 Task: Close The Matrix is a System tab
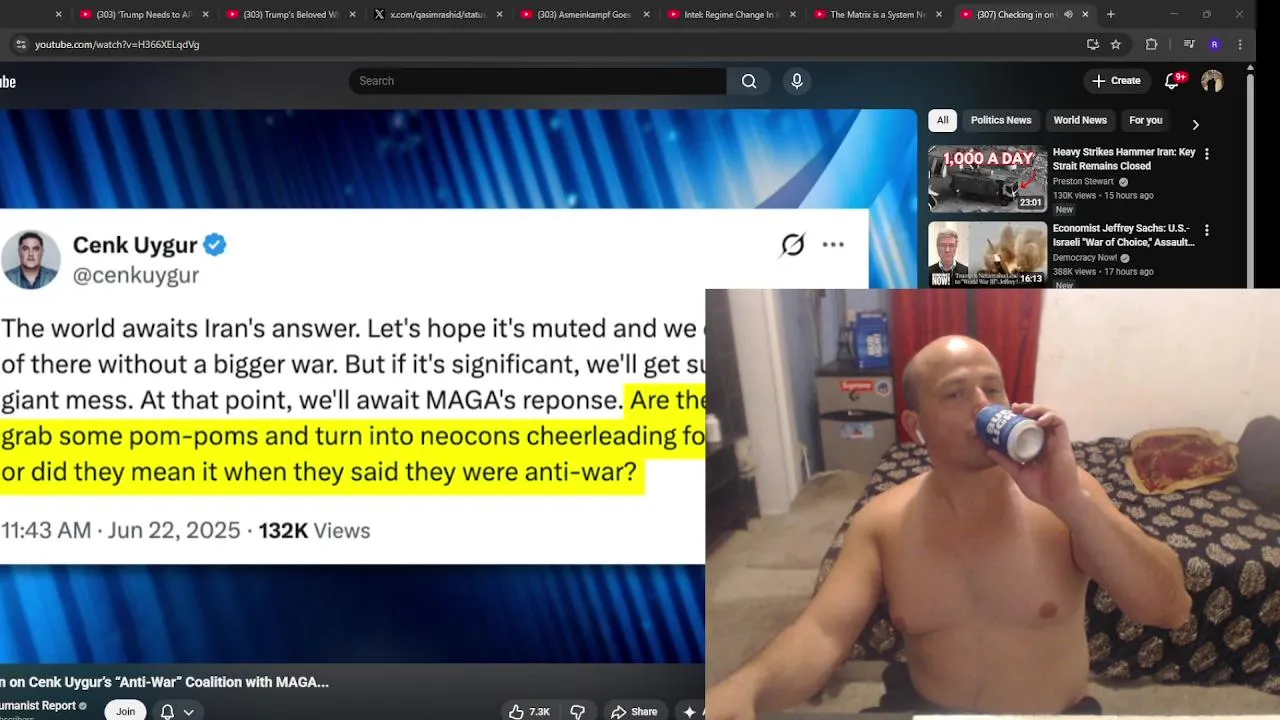pos(939,15)
